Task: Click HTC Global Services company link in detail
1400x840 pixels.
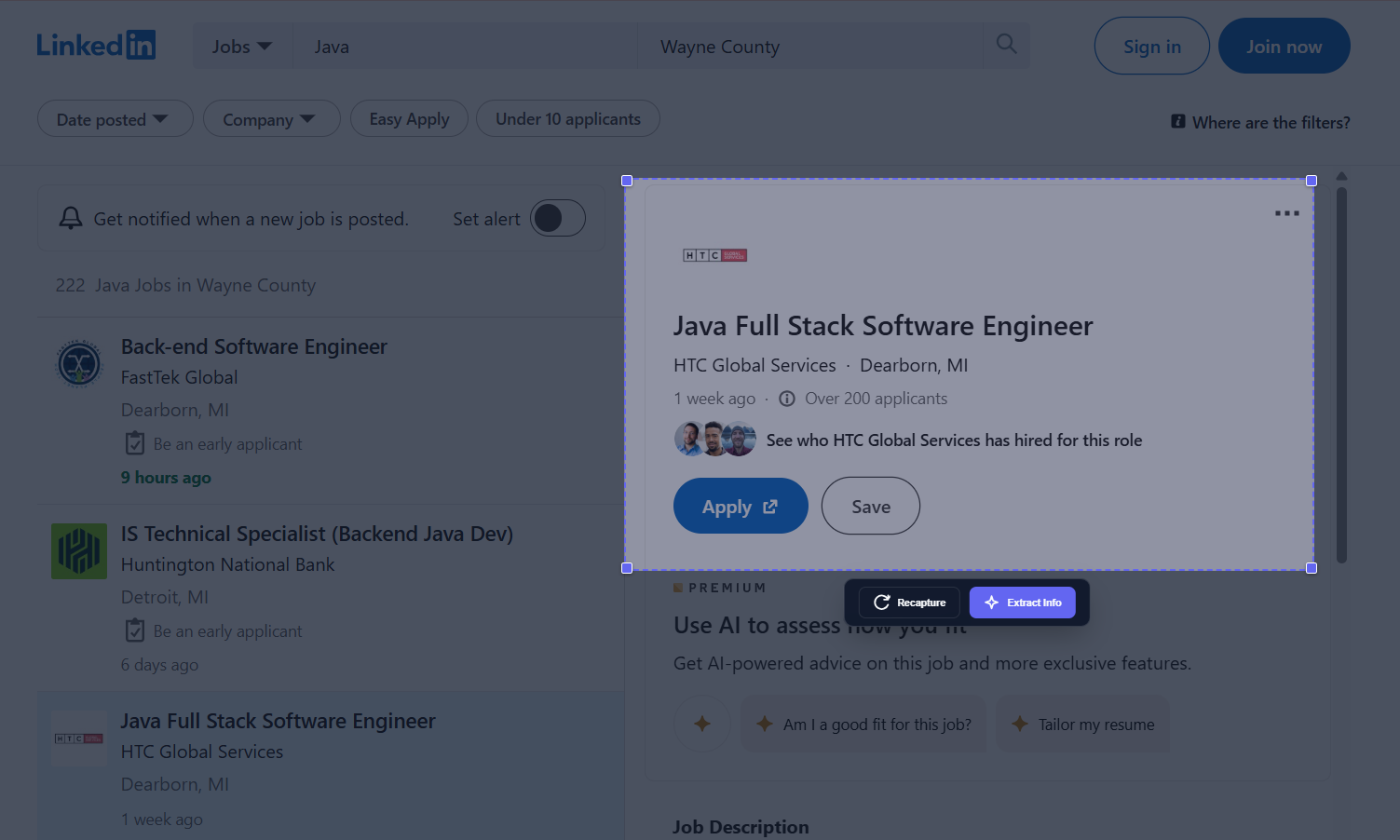Action: coord(754,365)
